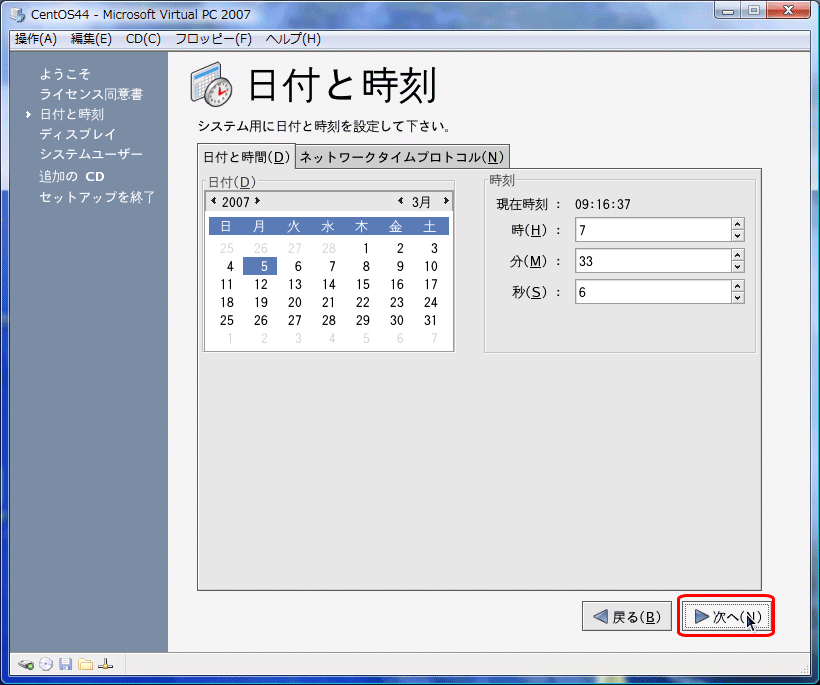Click the floppy disk status icon
Screen dimensions: 820x685
point(65,665)
